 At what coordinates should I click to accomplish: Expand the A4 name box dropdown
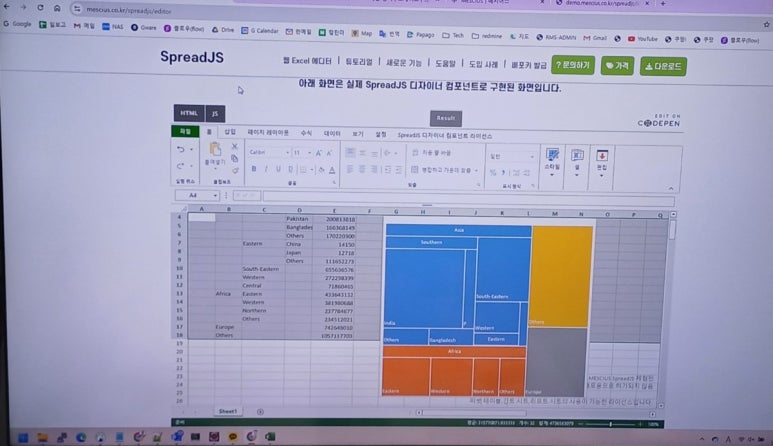[213, 195]
